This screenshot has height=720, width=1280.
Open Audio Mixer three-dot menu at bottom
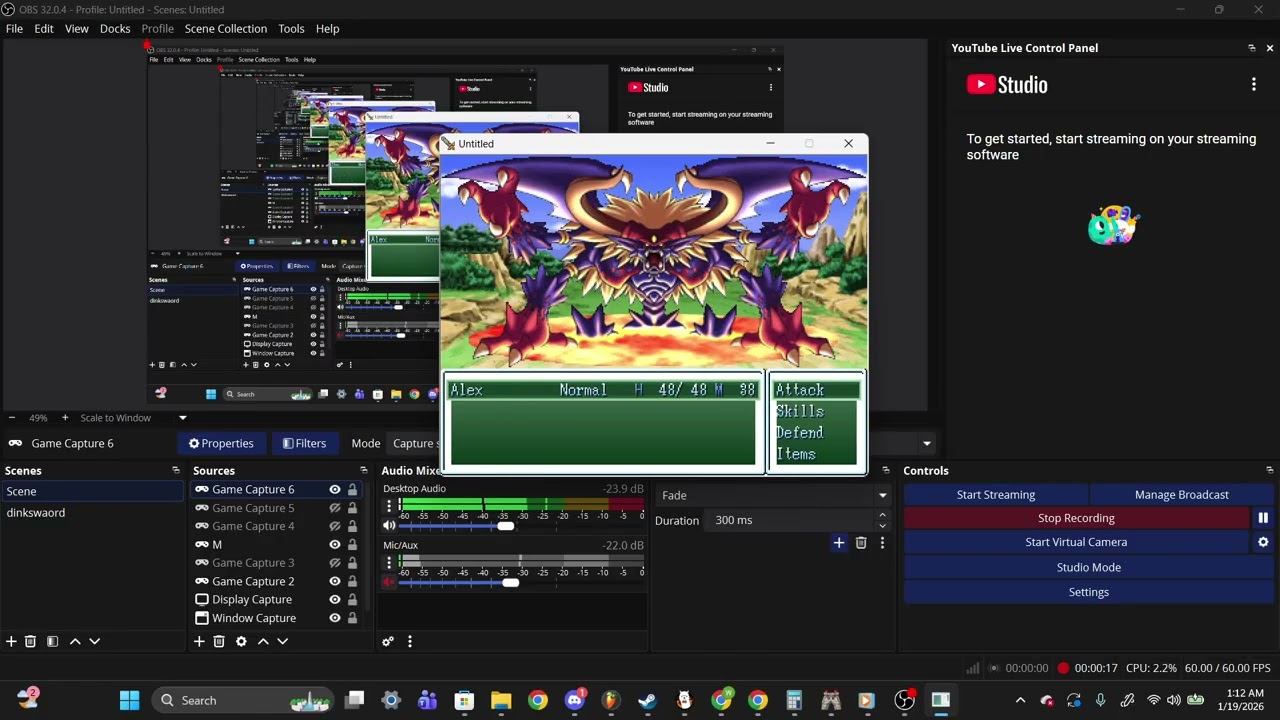(x=409, y=641)
